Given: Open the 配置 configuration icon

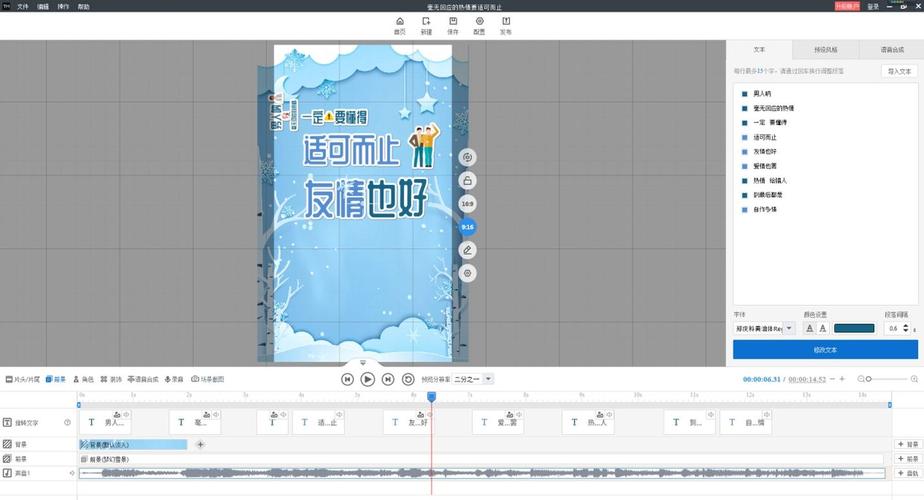Looking at the screenshot, I should tap(479, 25).
